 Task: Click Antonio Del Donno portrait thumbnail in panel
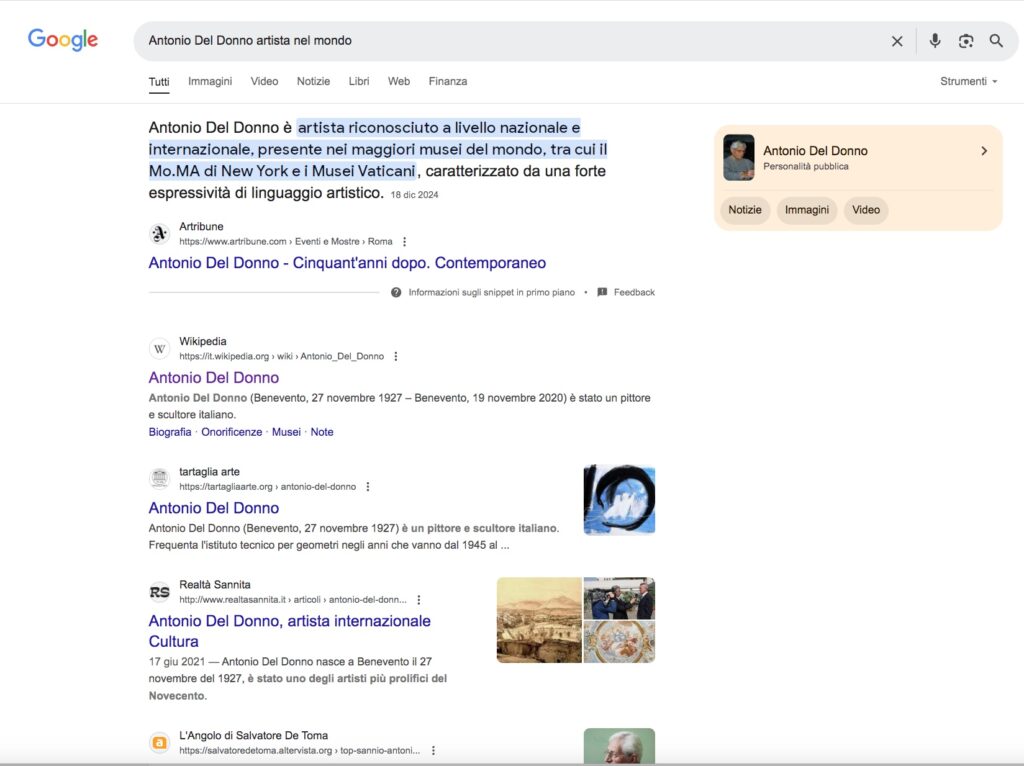[x=739, y=157]
